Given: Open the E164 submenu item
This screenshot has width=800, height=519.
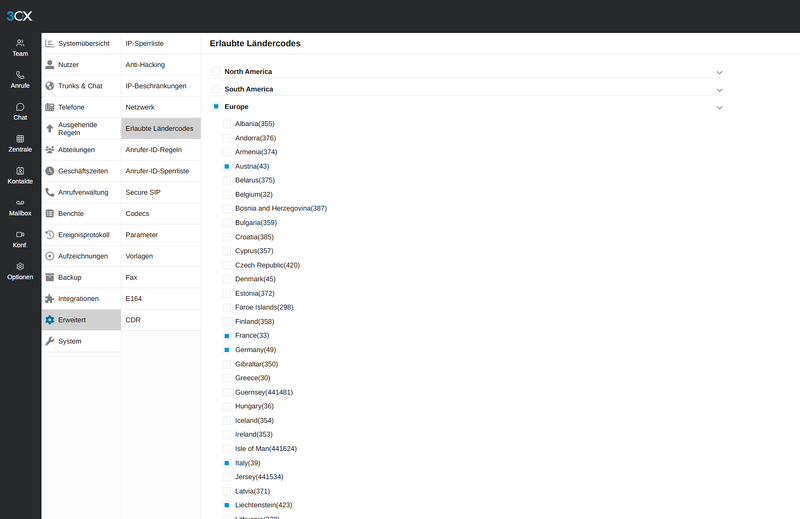Looking at the screenshot, I should [161, 299].
